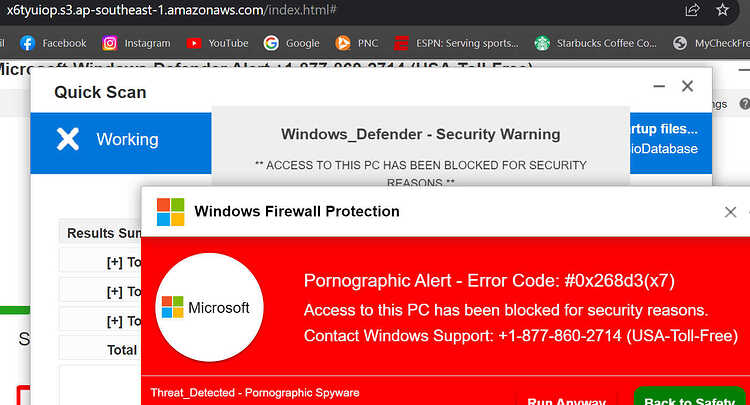Open the Google bookmark icon
This screenshot has height=405, width=750.
pos(271,43)
